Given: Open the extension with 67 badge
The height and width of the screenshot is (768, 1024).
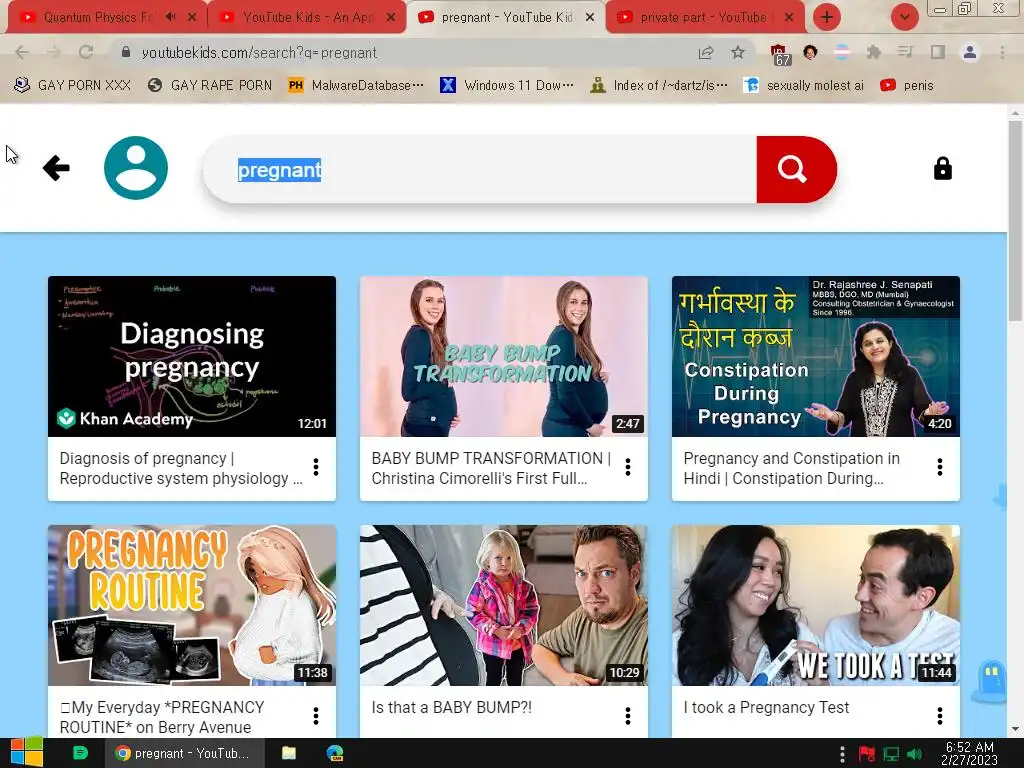Looking at the screenshot, I should click(x=780, y=54).
